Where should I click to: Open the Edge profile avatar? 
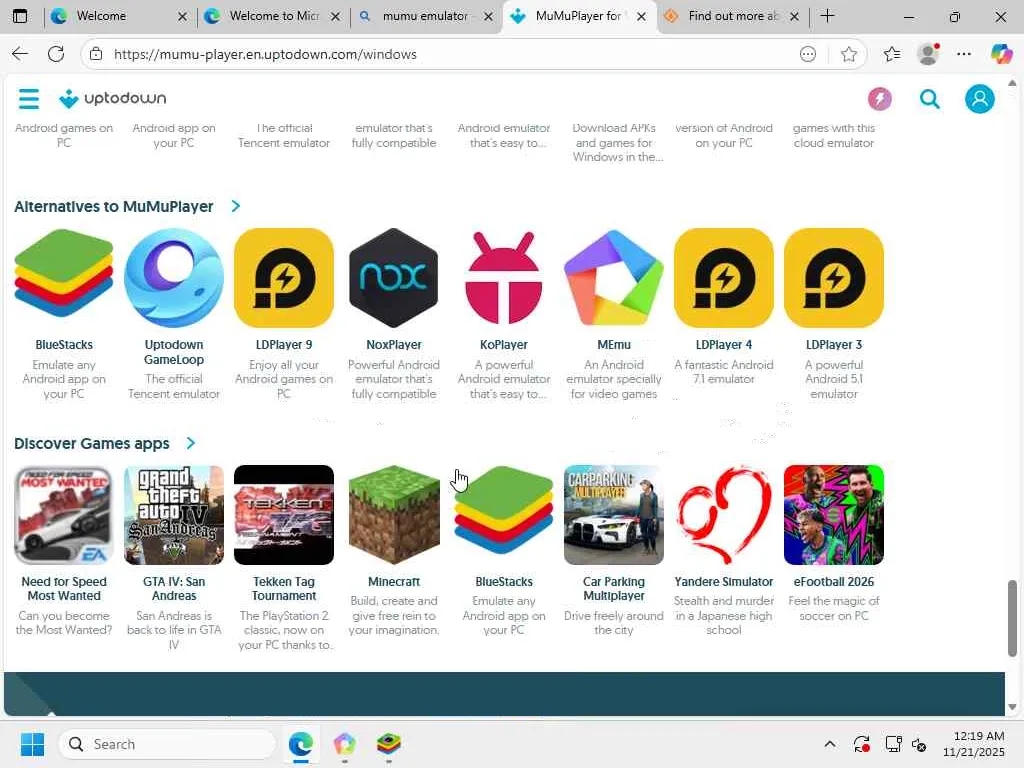tap(928, 54)
